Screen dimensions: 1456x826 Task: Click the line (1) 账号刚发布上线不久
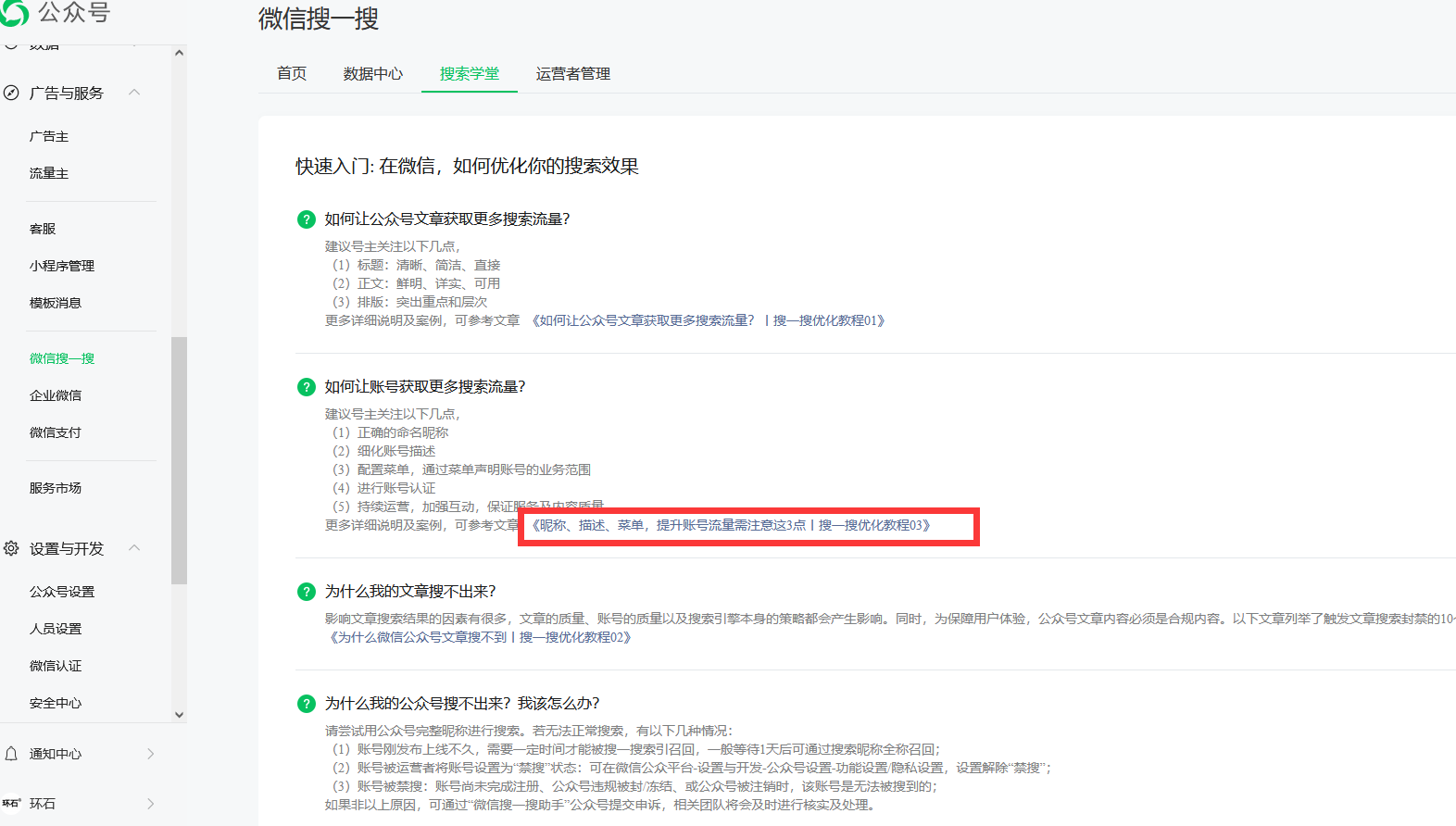point(636,749)
